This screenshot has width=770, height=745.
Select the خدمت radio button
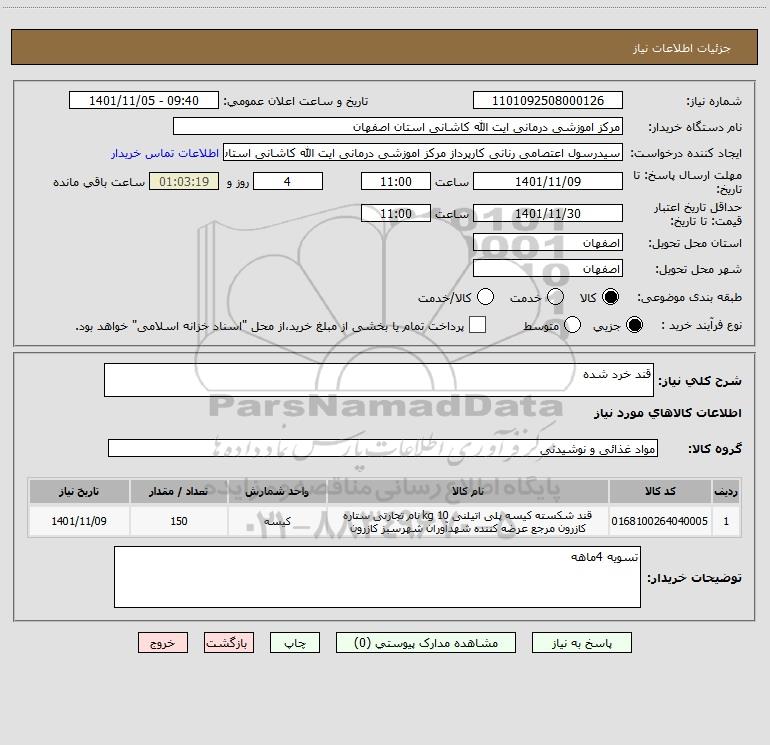tap(555, 297)
